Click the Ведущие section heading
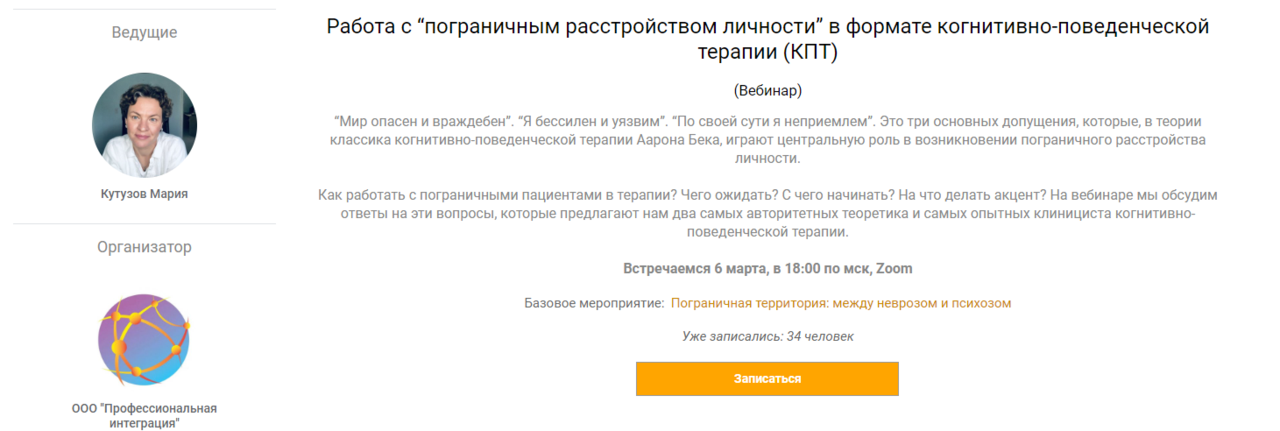This screenshot has height=431, width=1280. tap(144, 32)
